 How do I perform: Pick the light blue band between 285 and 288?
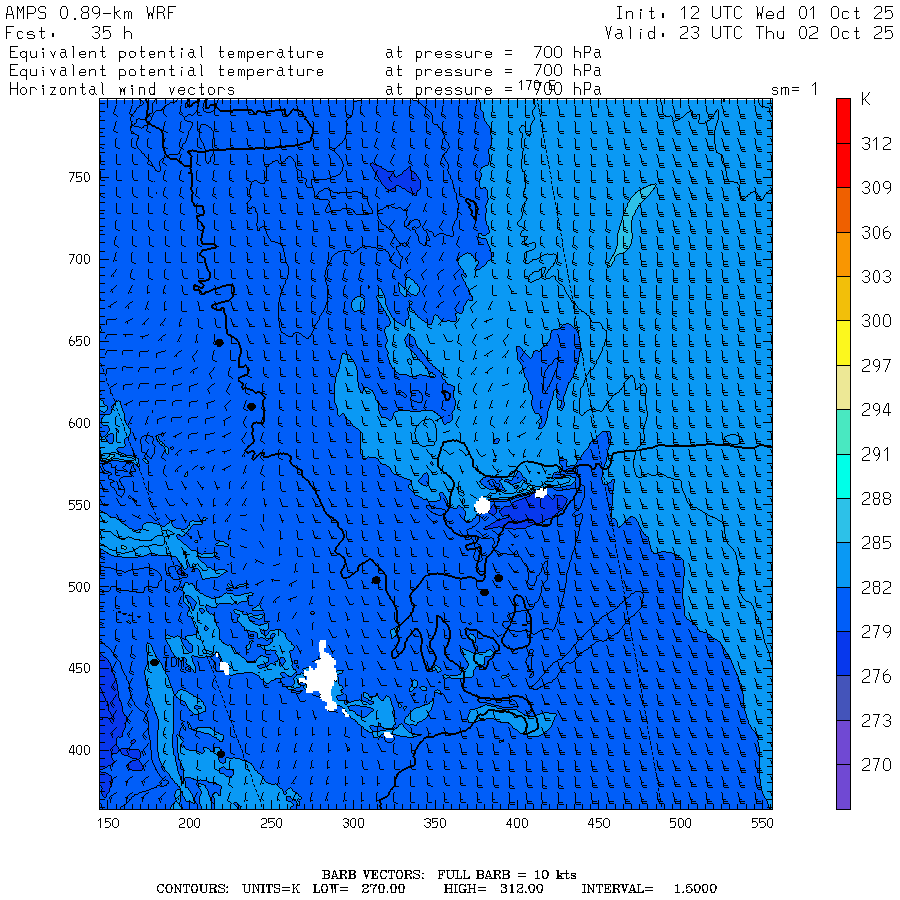843,521
